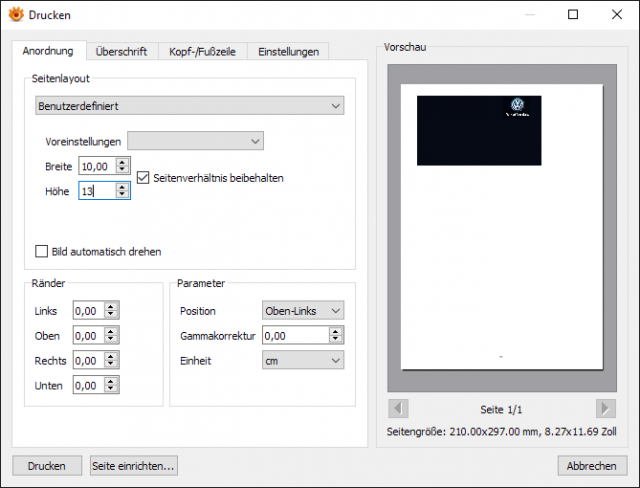Switch to the Überschrift tab

(x=121, y=52)
